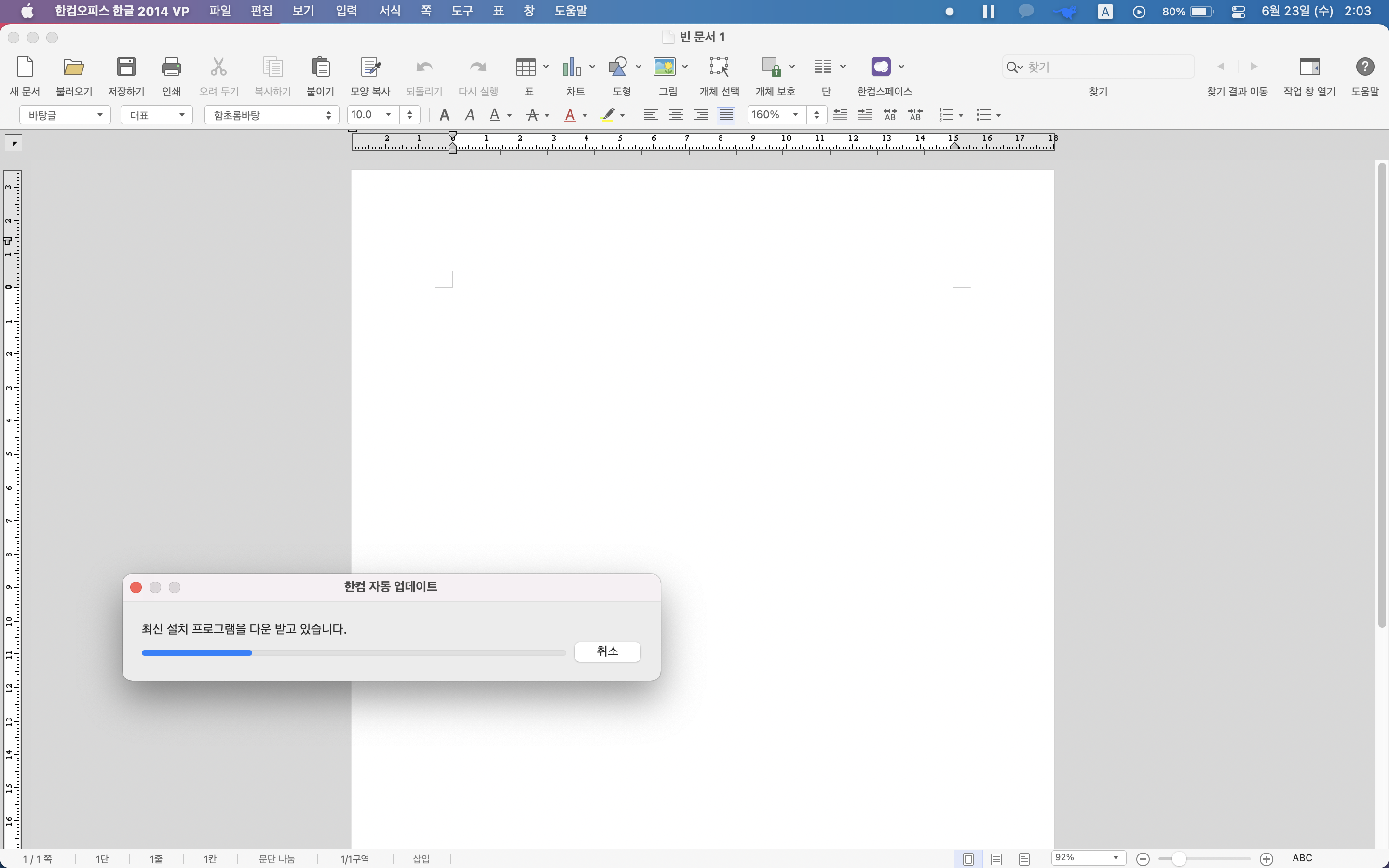
Task: Click the 찾기 search field
Action: (x=1098, y=67)
